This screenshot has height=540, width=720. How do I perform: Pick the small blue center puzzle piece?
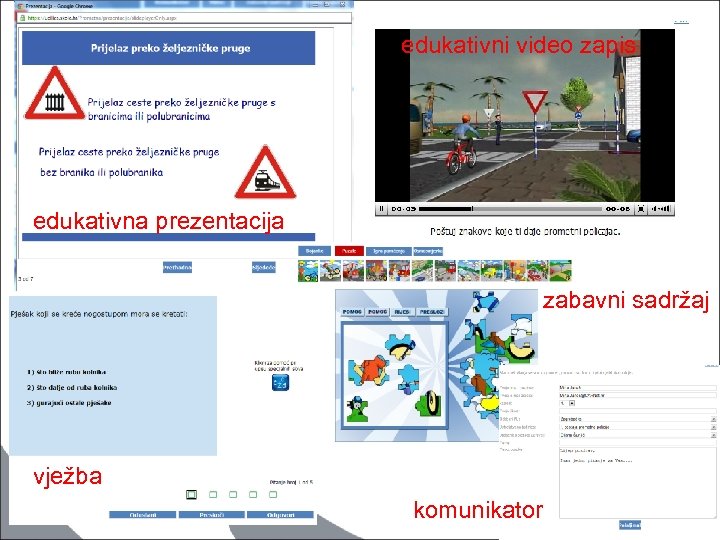tap(408, 378)
